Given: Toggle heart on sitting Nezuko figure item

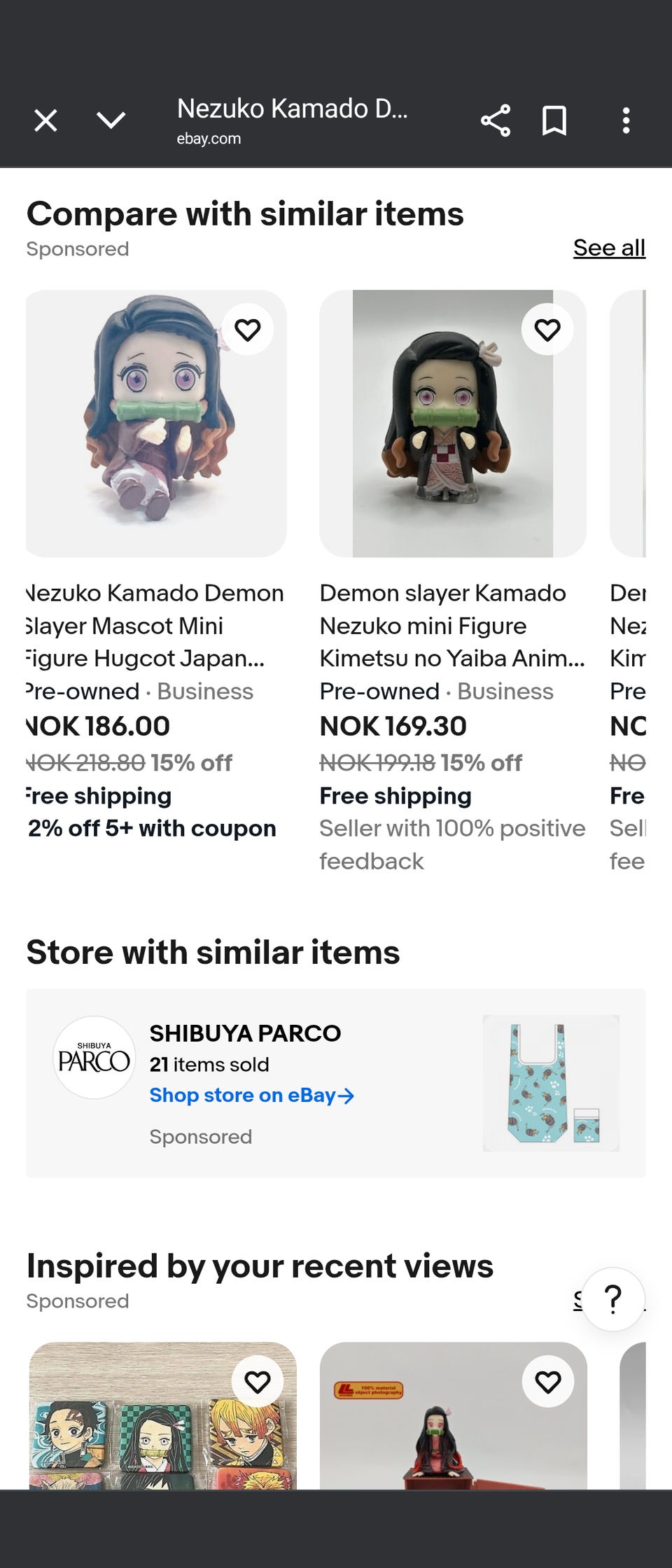Looking at the screenshot, I should [x=547, y=1382].
